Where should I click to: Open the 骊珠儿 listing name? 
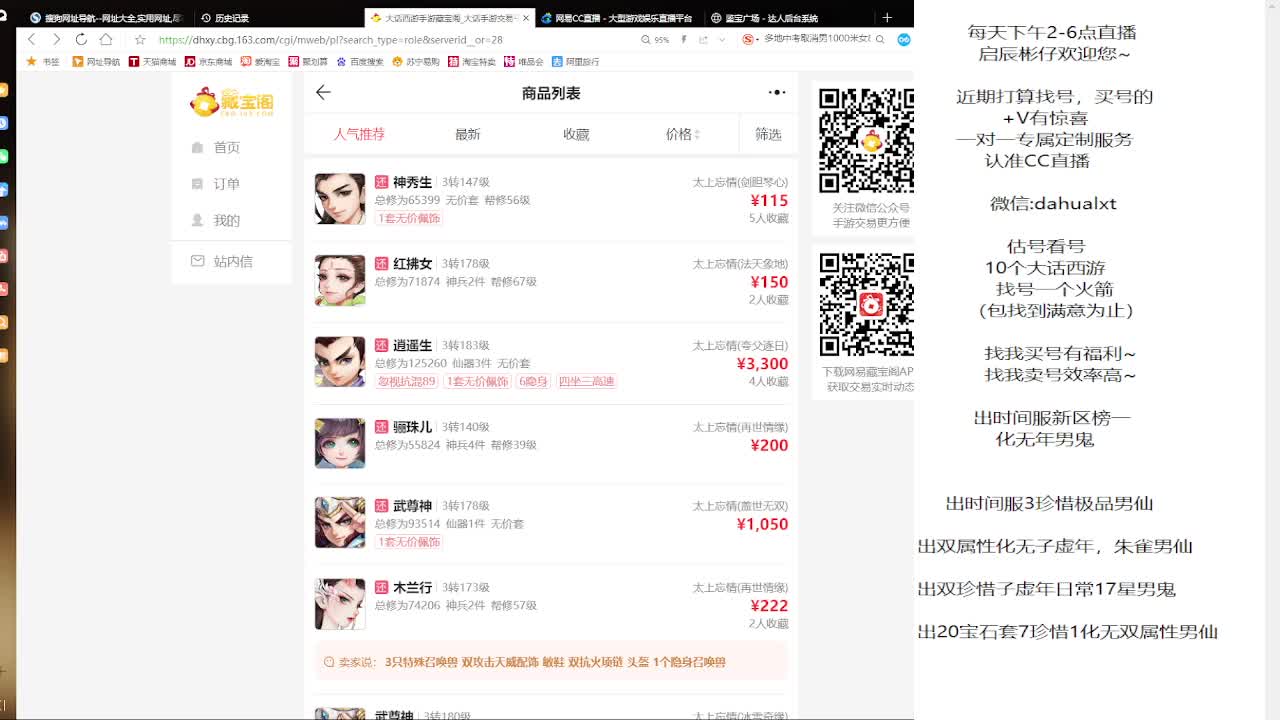[x=412, y=427]
